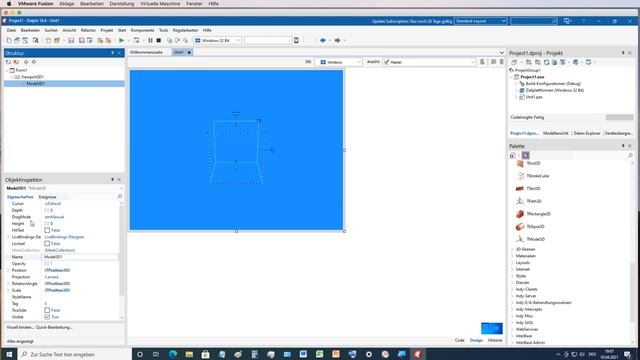Viewport: 640px width, 360px height.
Task: Click the pin icon of Struktur panel
Action: [112, 53]
